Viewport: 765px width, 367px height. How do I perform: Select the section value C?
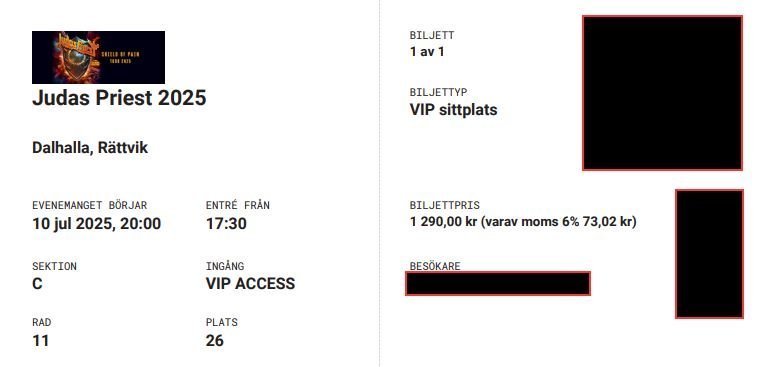(x=37, y=284)
